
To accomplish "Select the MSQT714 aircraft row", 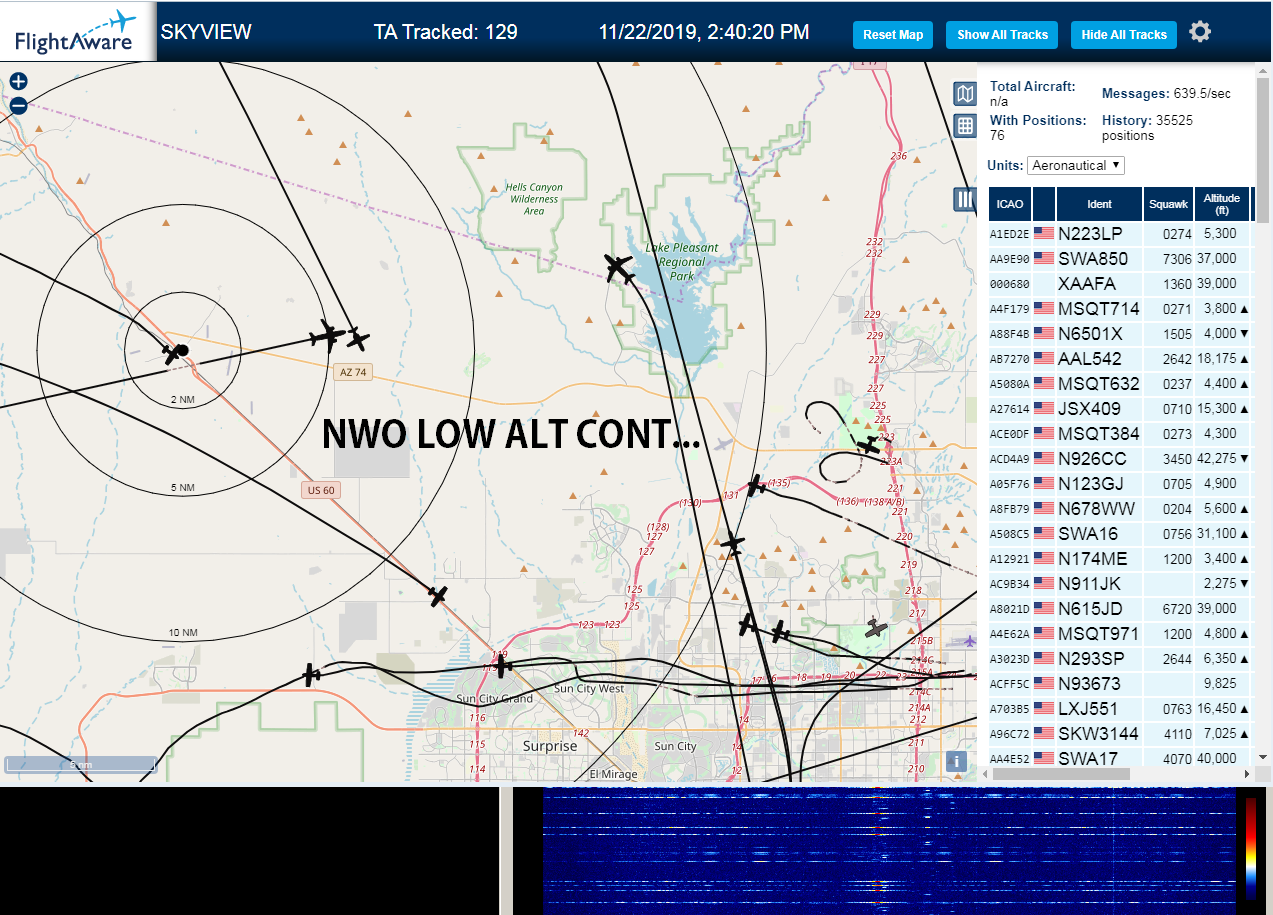I will point(1120,309).
